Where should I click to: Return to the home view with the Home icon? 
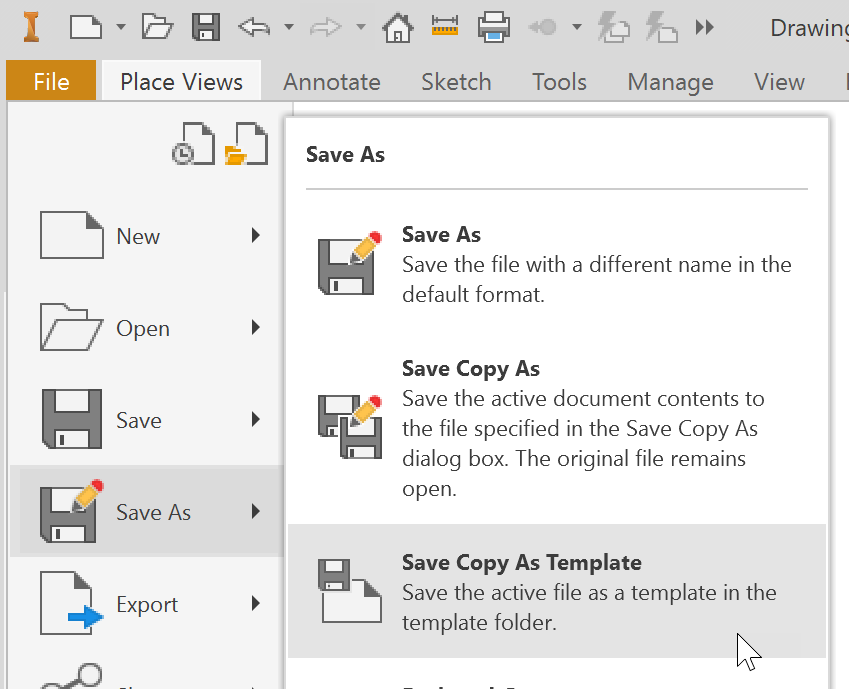397,28
